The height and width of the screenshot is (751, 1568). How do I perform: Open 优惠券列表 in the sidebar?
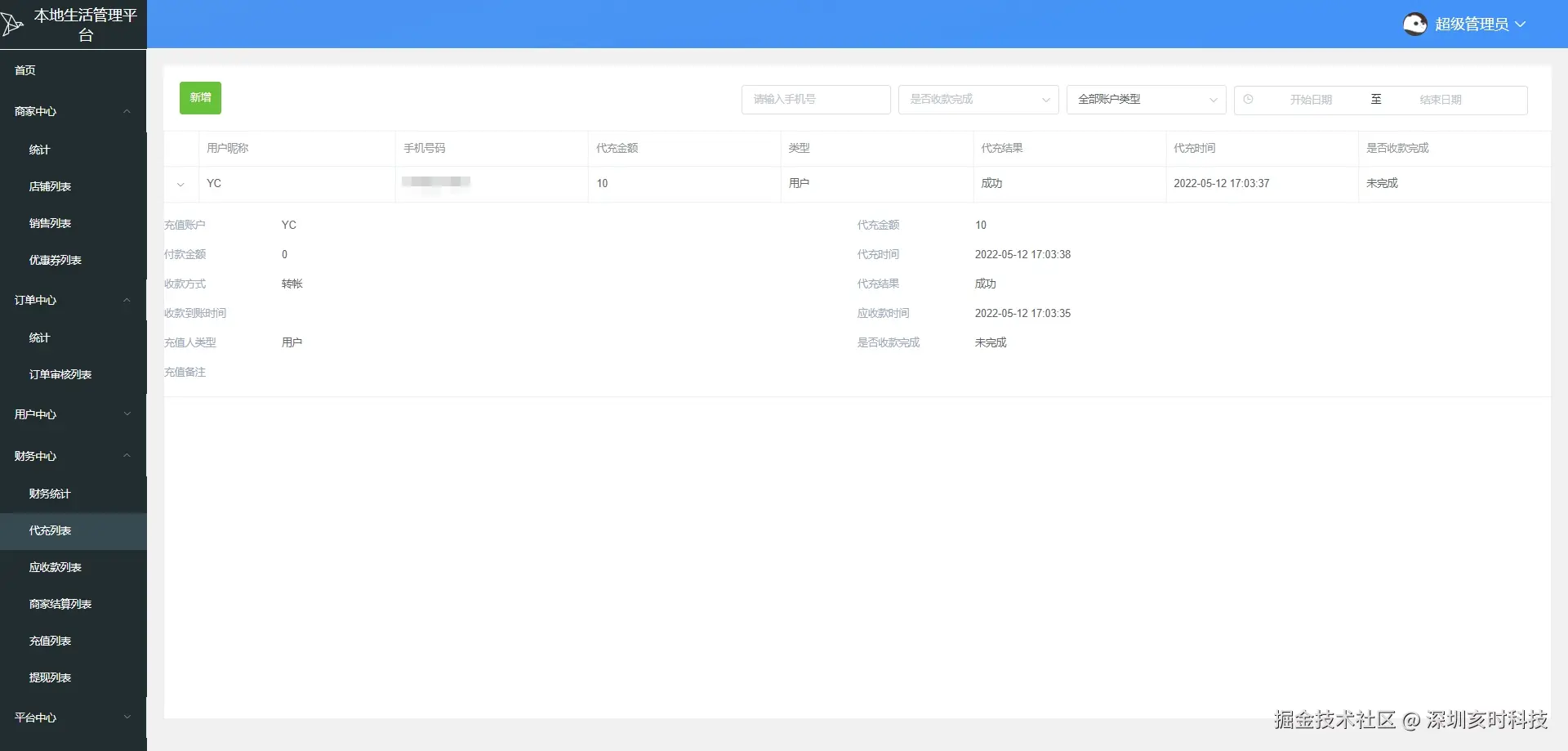pyautogui.click(x=73, y=260)
